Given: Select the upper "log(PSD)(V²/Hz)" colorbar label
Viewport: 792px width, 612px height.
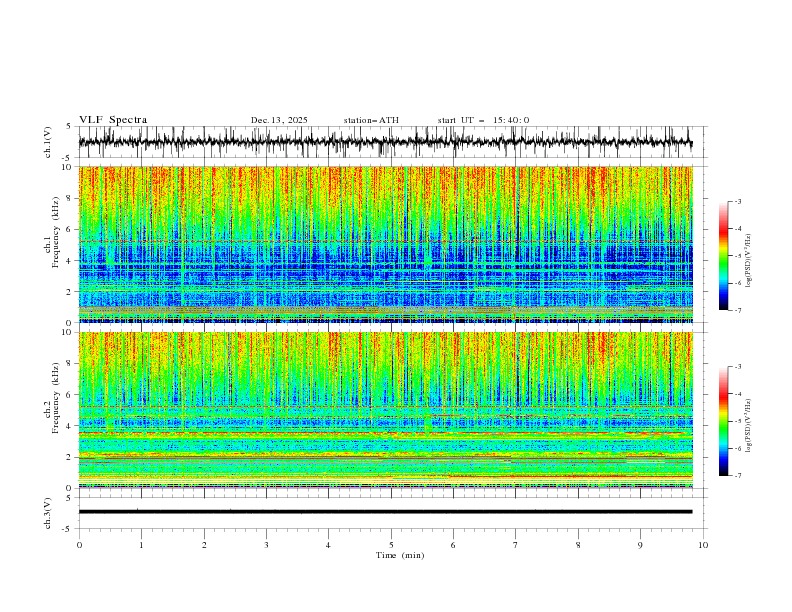Looking at the screenshot, I should pyautogui.click(x=749, y=261).
